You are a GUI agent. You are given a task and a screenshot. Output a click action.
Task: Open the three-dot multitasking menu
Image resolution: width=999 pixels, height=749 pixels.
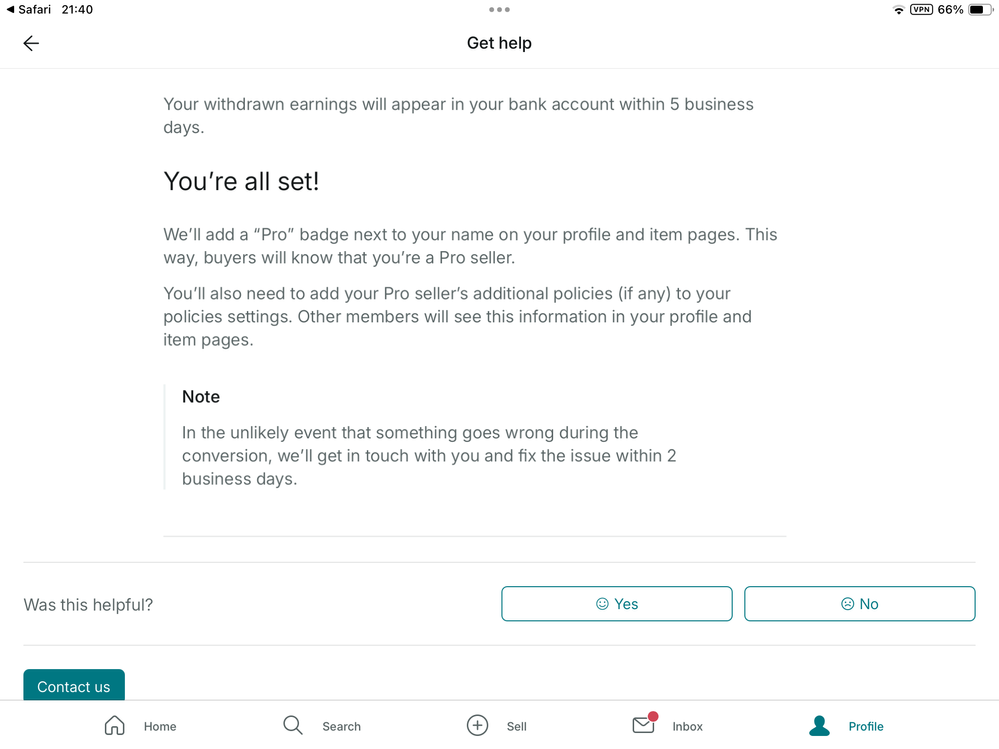(500, 10)
